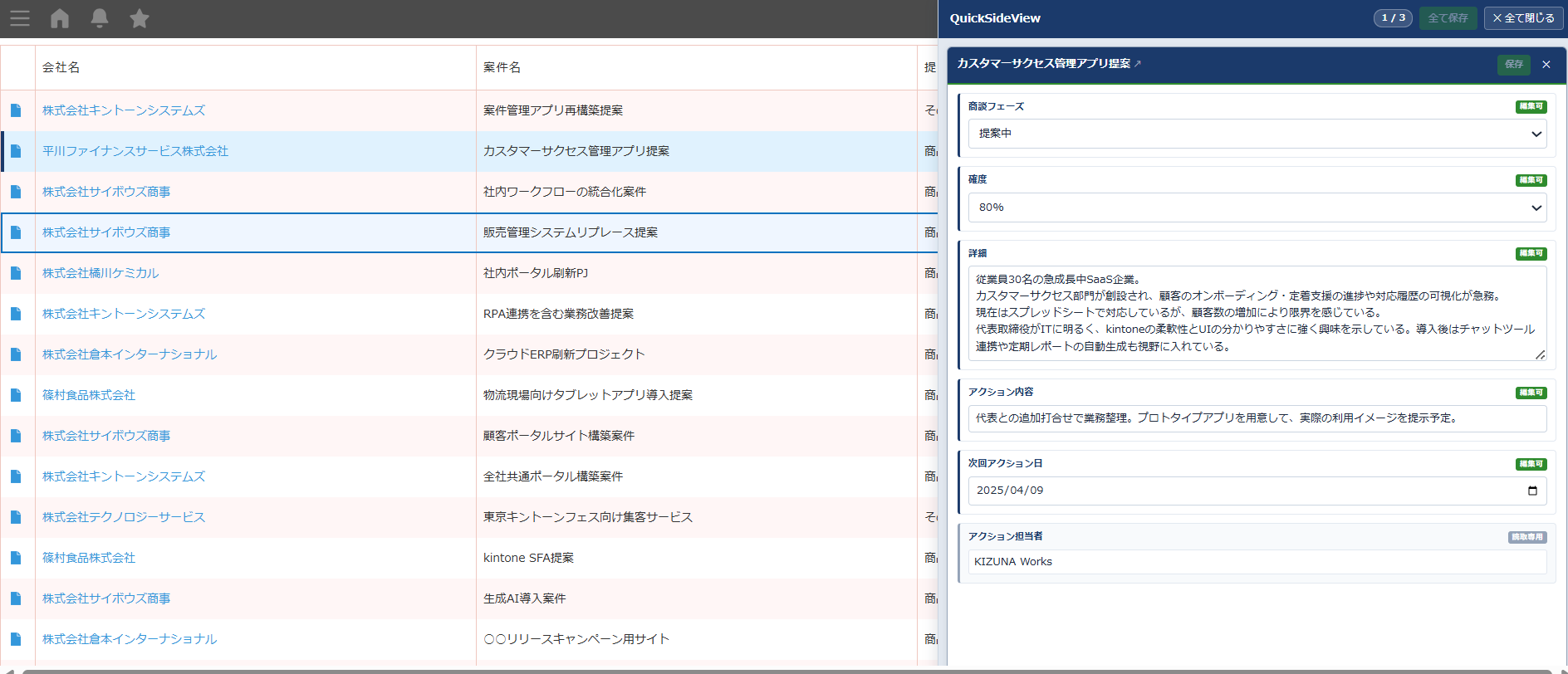Select cell クラウドERP刷新プロジェクト
Image resolution: width=1568 pixels, height=674 pixels.
pyautogui.click(x=696, y=354)
